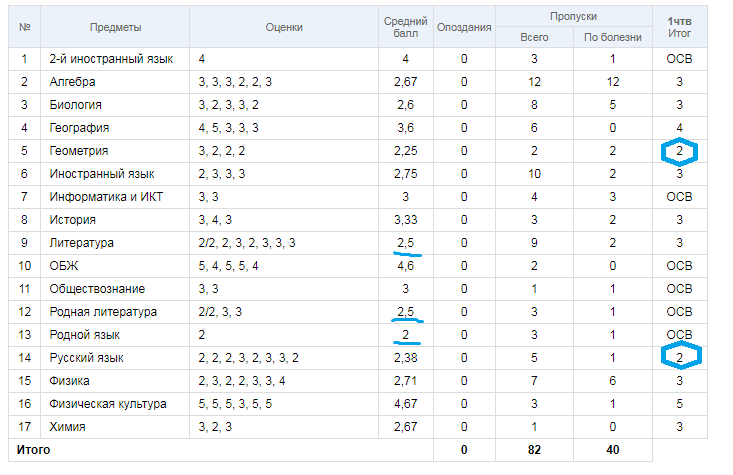This screenshot has width=733, height=475.
Task: Click Химия grades '3, 2, 3'
Action: (x=215, y=427)
